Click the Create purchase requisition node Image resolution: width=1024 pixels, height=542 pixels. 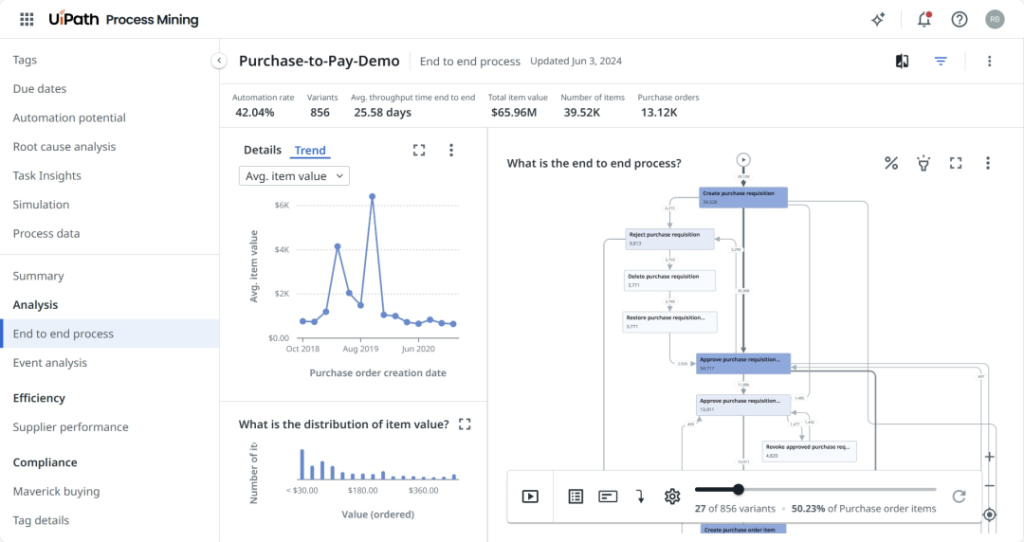743,197
